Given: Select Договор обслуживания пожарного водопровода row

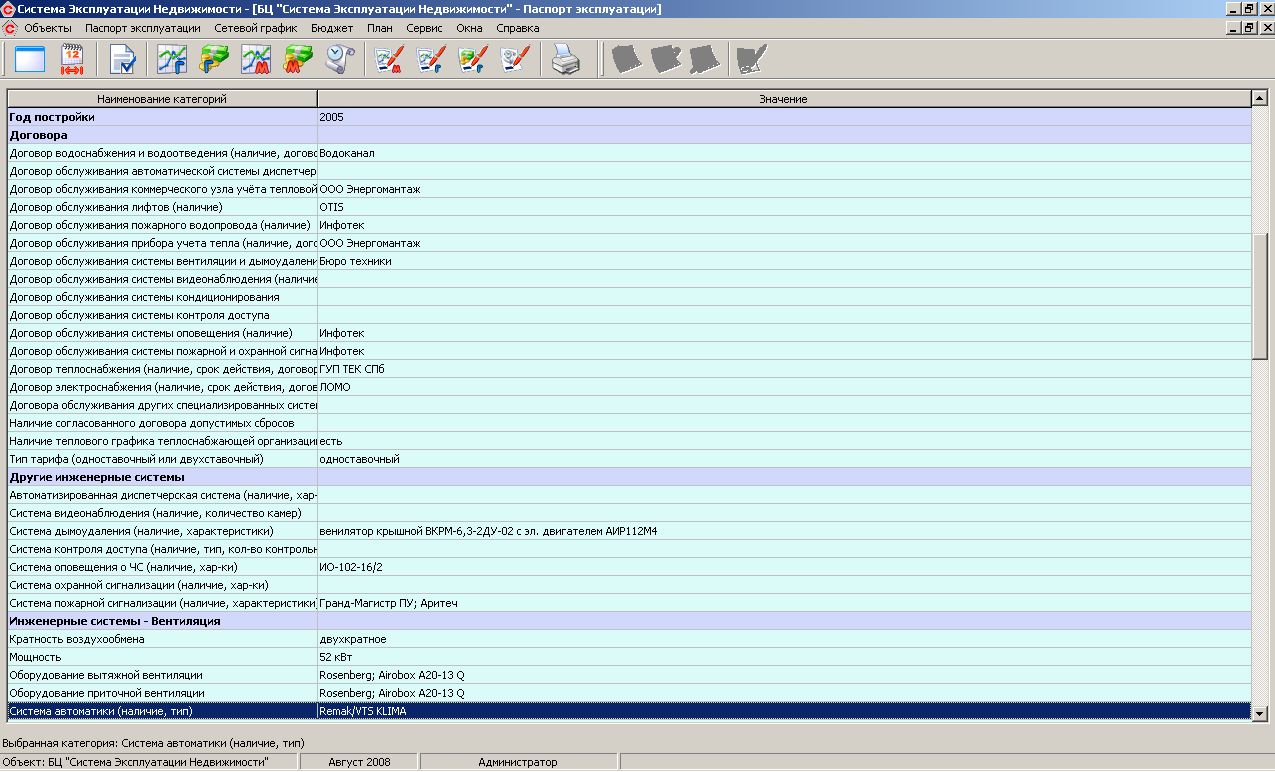Looking at the screenshot, I should [x=629, y=225].
